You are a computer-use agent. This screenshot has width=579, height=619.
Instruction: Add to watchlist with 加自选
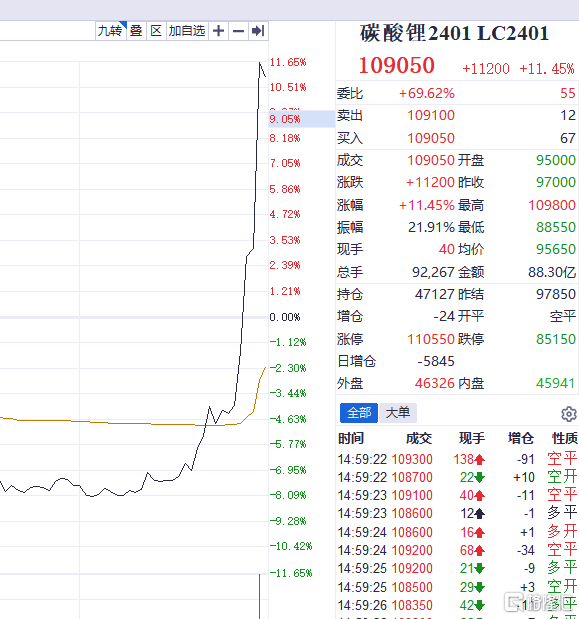[187, 31]
